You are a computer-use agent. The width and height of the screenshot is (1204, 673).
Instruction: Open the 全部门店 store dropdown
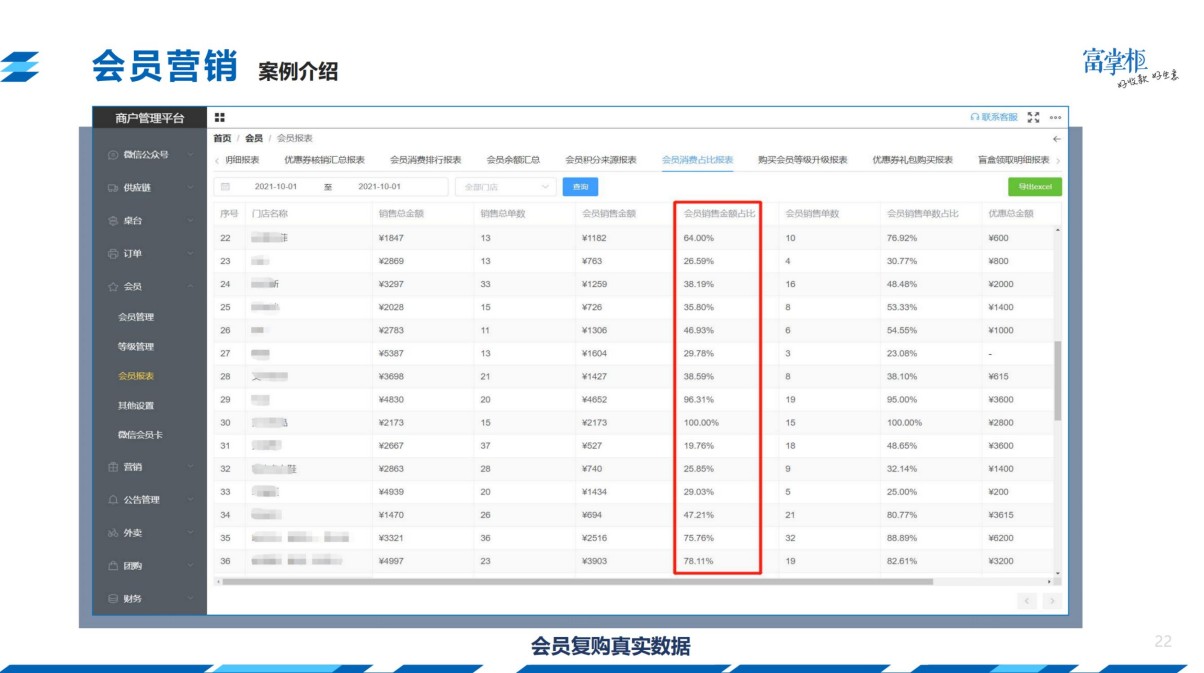505,187
